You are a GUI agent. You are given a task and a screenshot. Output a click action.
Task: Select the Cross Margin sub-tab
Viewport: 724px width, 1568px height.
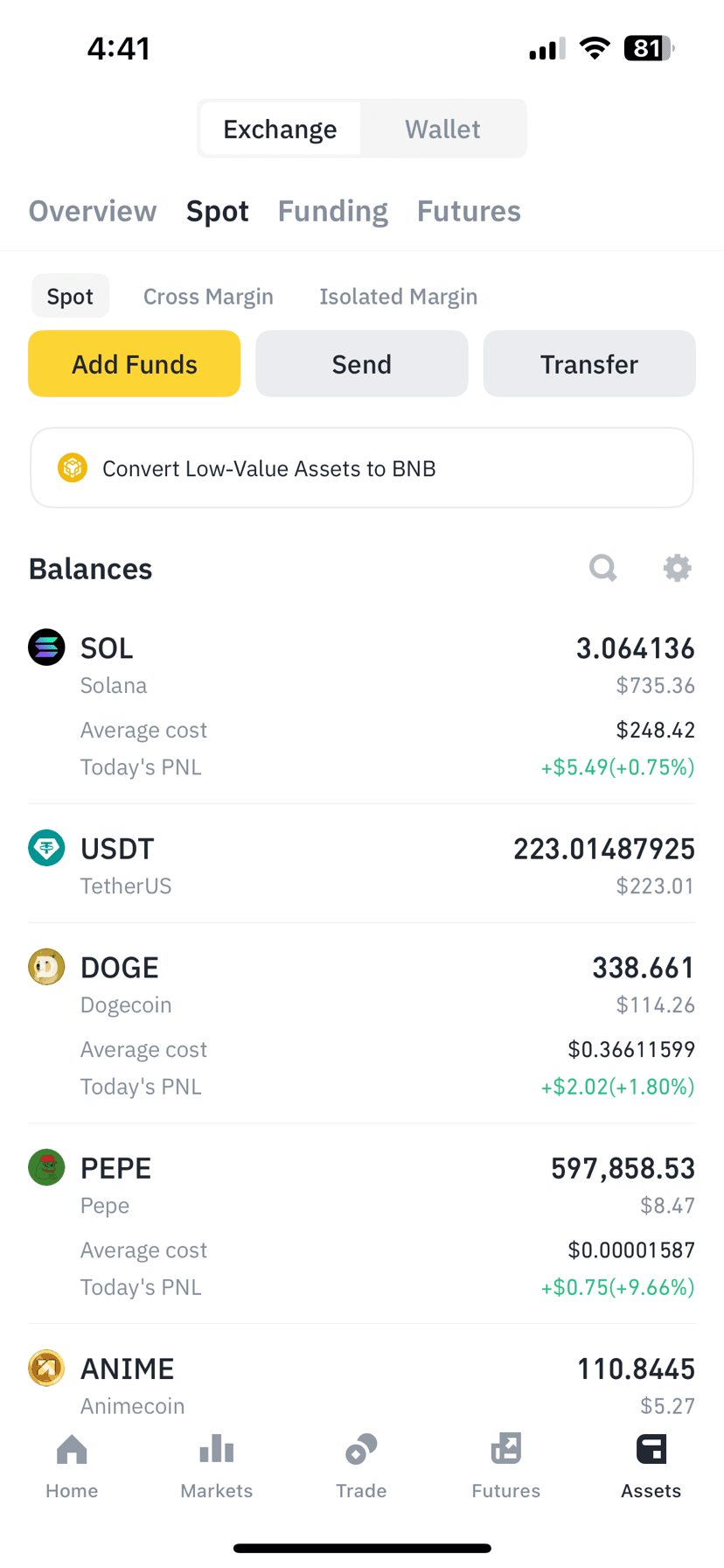click(x=208, y=297)
